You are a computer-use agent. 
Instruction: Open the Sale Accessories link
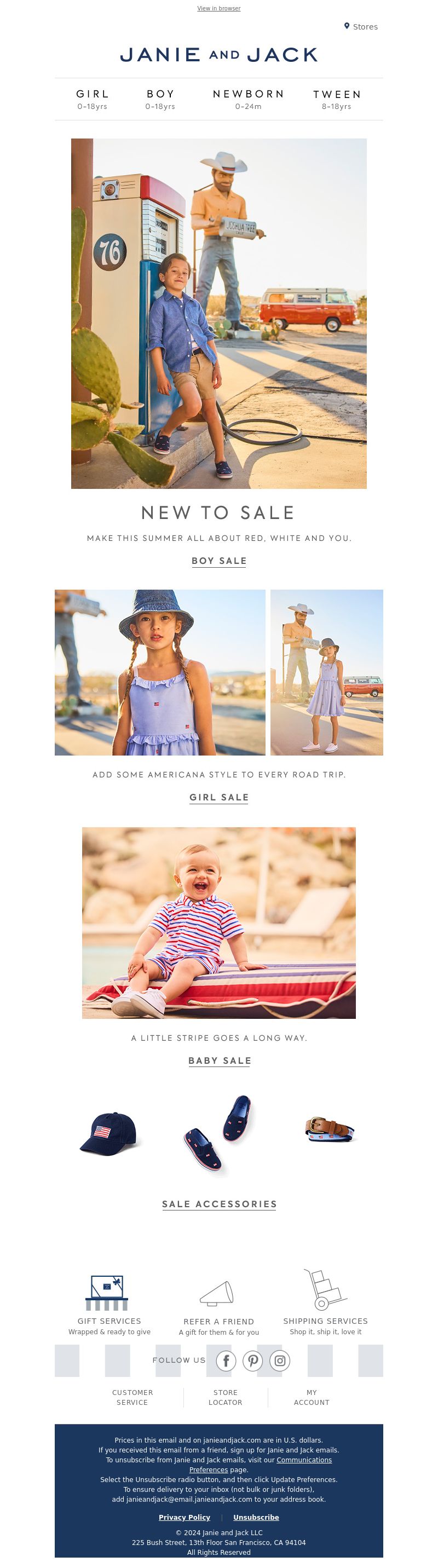coord(220,1204)
